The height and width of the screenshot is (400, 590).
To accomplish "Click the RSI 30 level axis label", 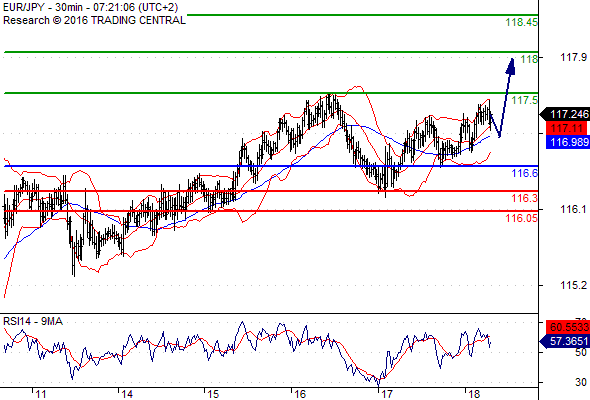I will pos(581,382).
